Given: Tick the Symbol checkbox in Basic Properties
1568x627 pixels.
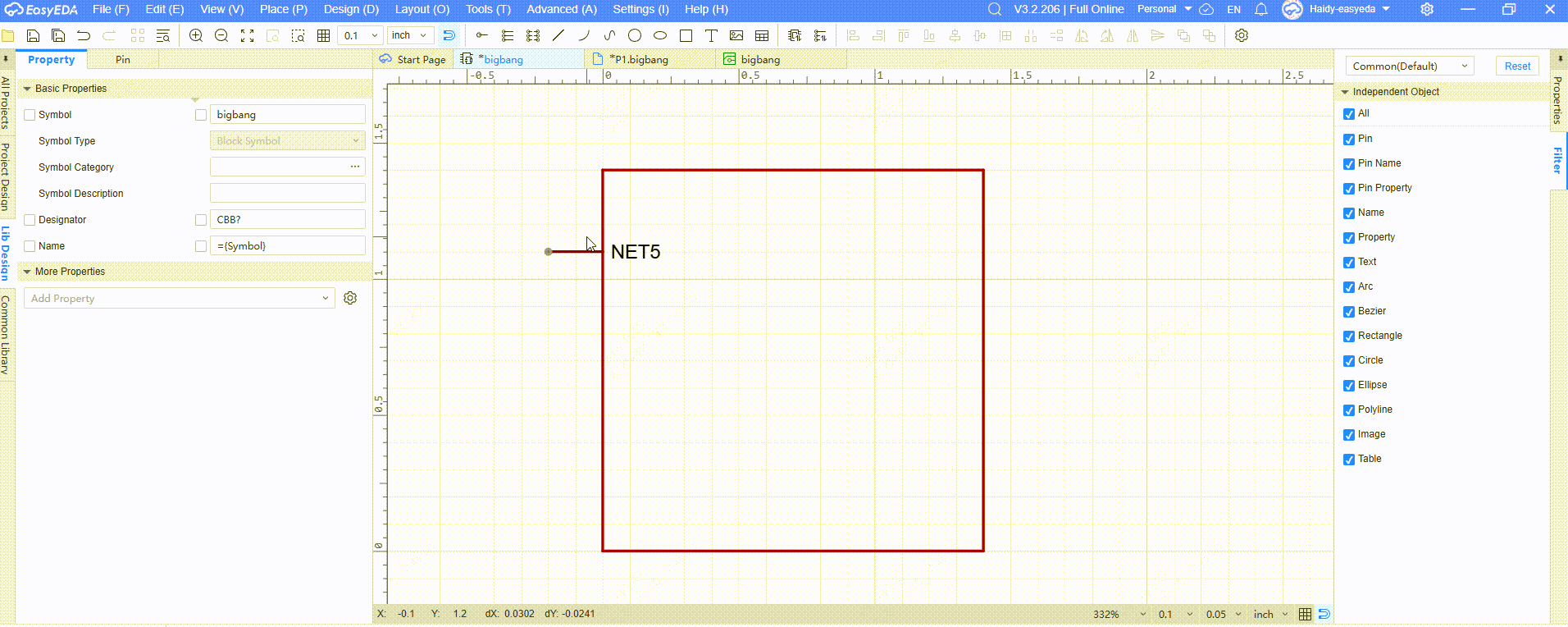Looking at the screenshot, I should point(30,115).
